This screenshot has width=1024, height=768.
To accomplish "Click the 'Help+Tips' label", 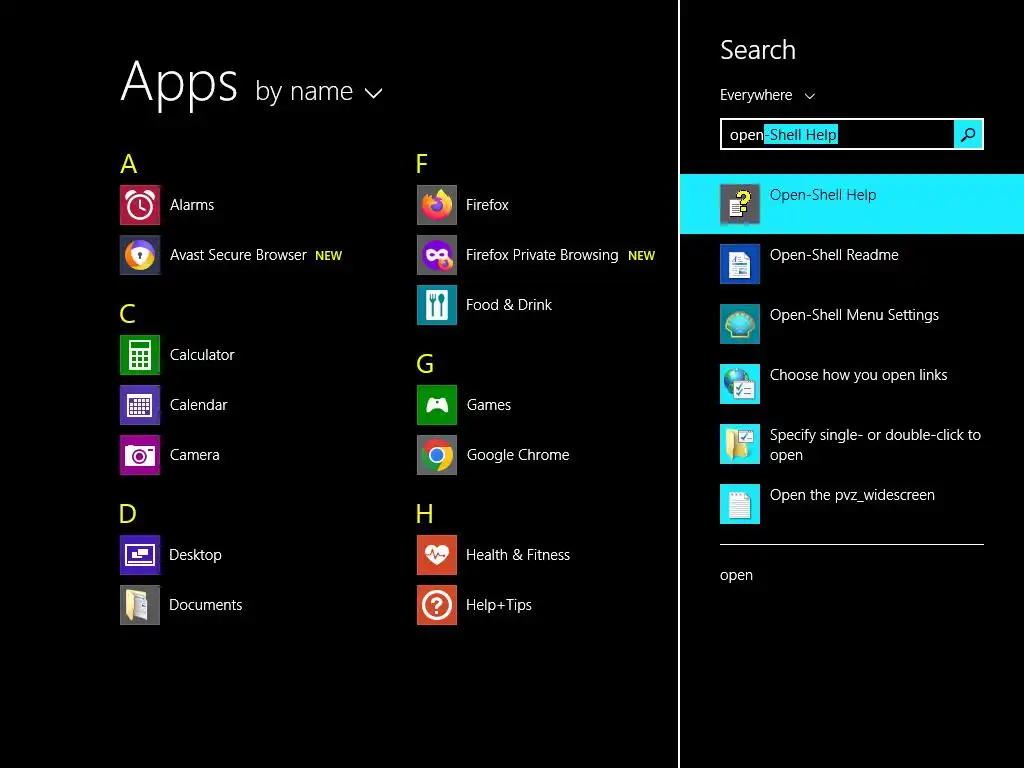I will click(x=499, y=605).
